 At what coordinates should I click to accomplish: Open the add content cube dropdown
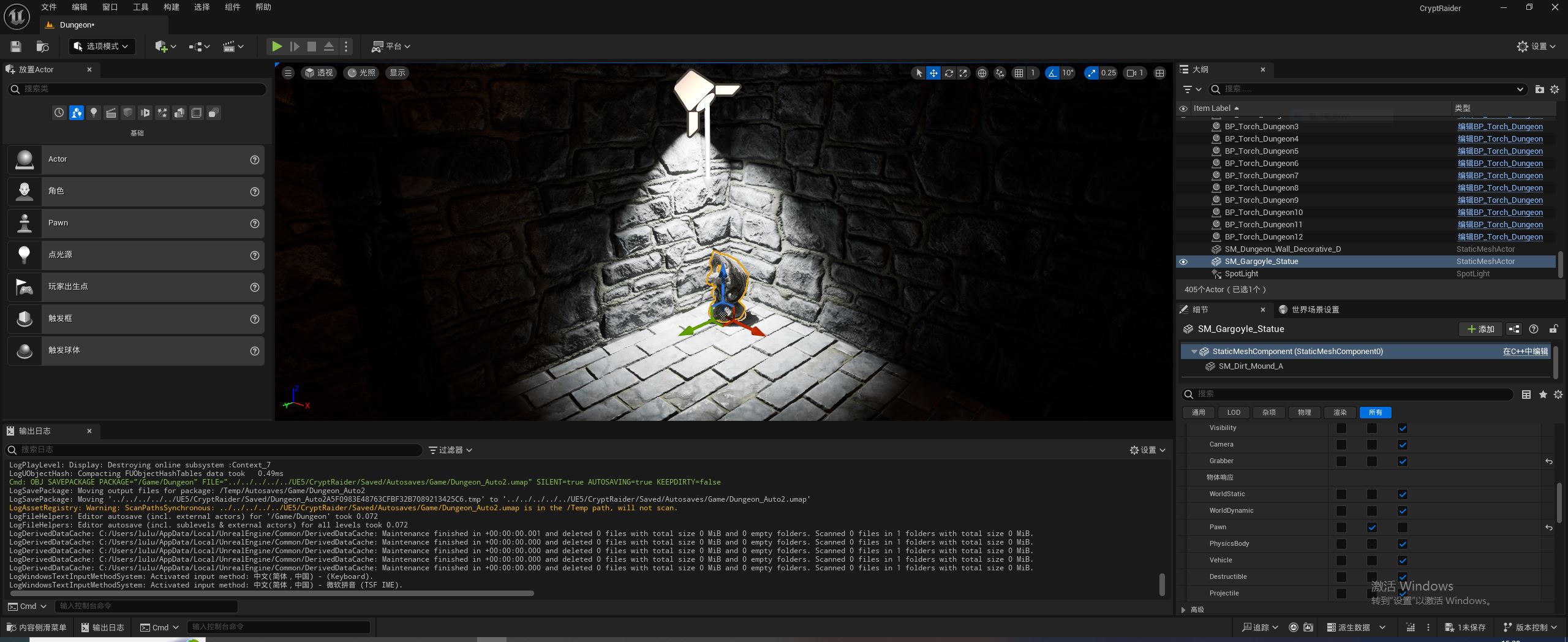tap(165, 47)
